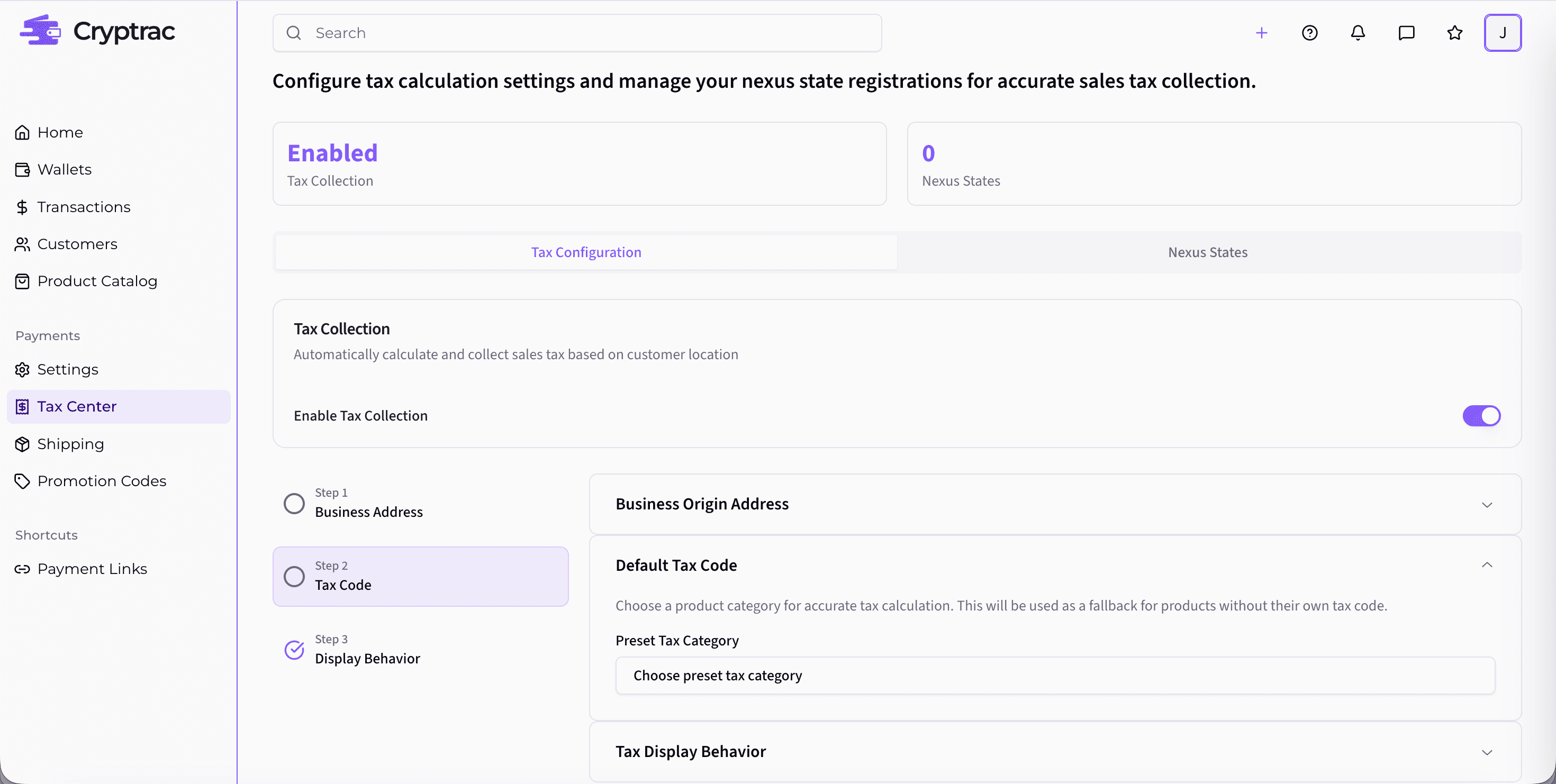Click inside the Search input field
The width and height of the screenshot is (1556, 784).
(544, 33)
